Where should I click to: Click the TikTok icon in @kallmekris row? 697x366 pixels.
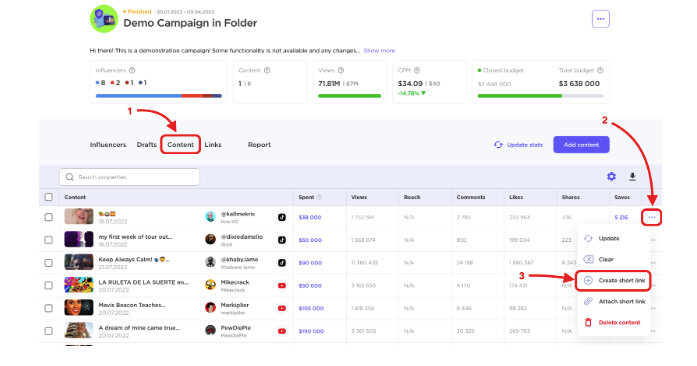click(282, 217)
